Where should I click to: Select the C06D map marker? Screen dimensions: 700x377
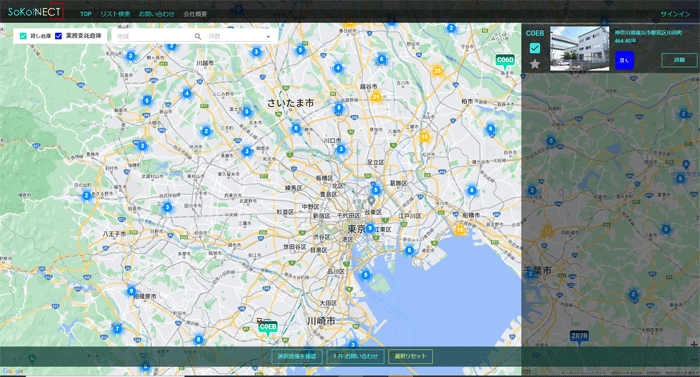coord(505,61)
